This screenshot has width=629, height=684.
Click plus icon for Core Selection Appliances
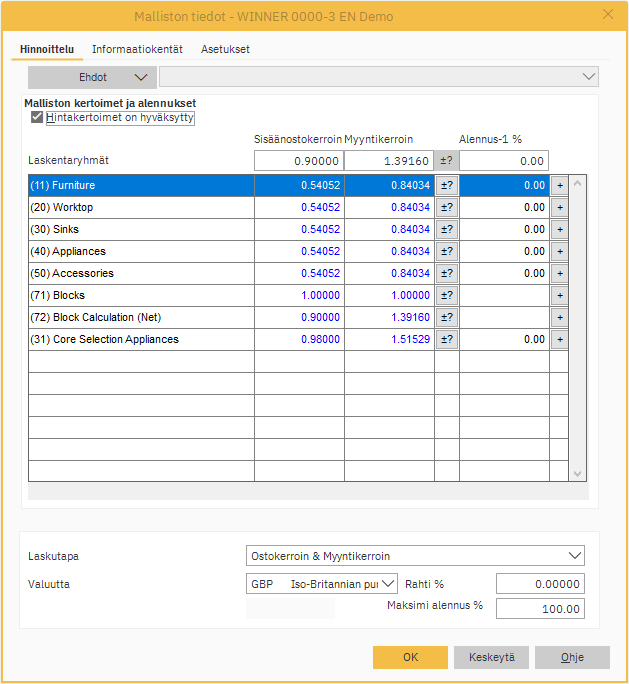point(559,339)
